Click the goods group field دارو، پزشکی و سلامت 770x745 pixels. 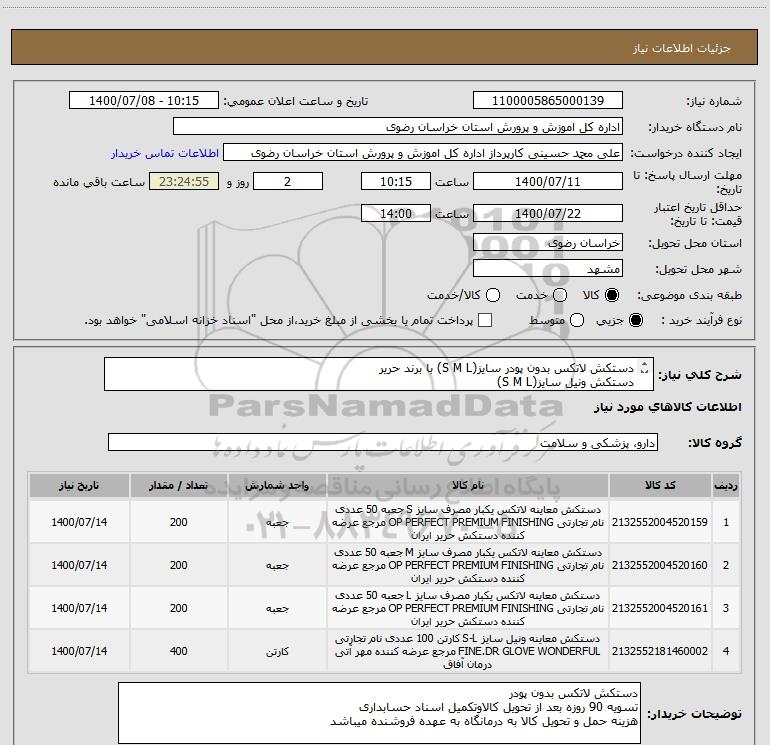(x=383, y=442)
